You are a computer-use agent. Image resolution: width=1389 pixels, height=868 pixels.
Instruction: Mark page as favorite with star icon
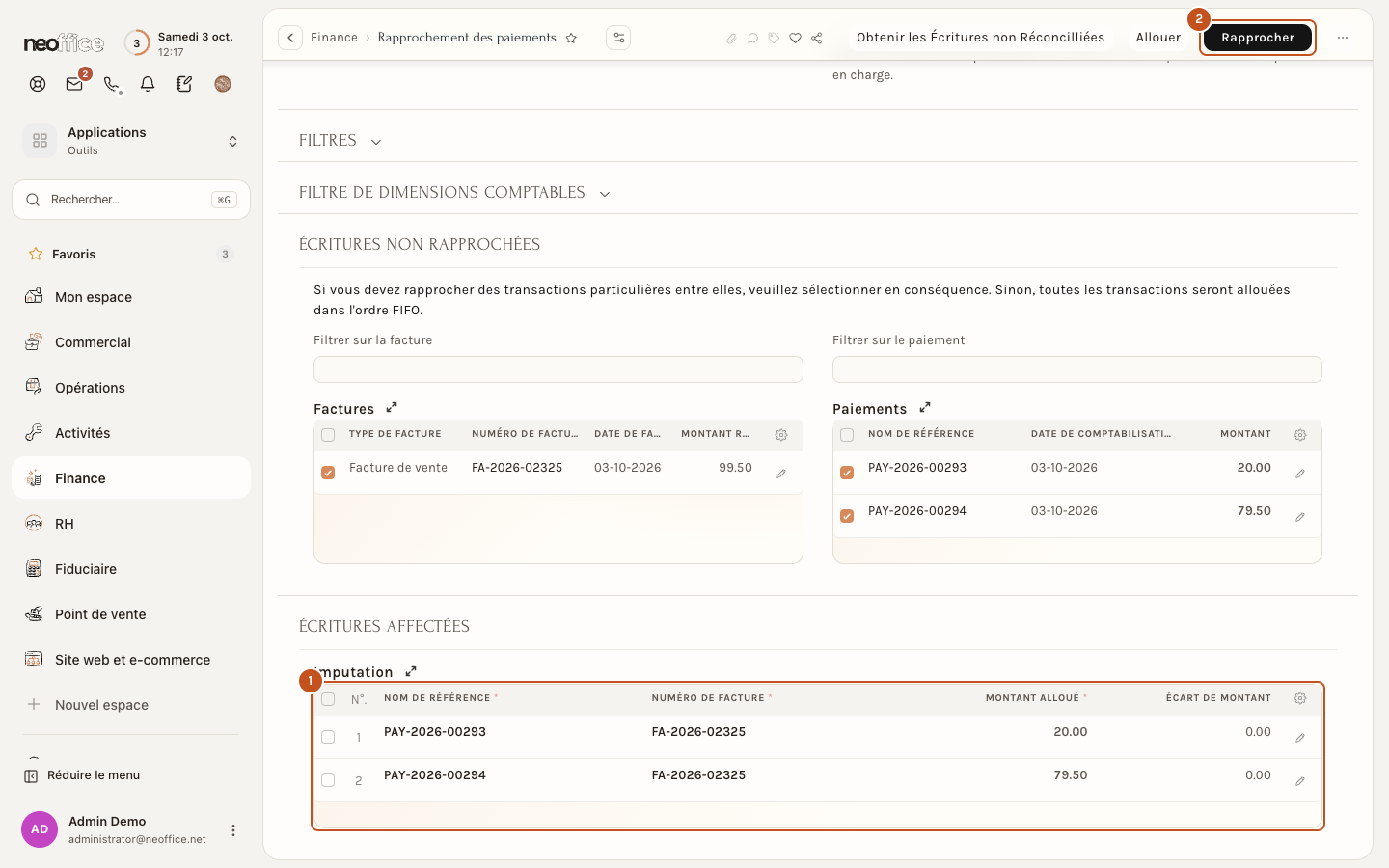pyautogui.click(x=571, y=38)
